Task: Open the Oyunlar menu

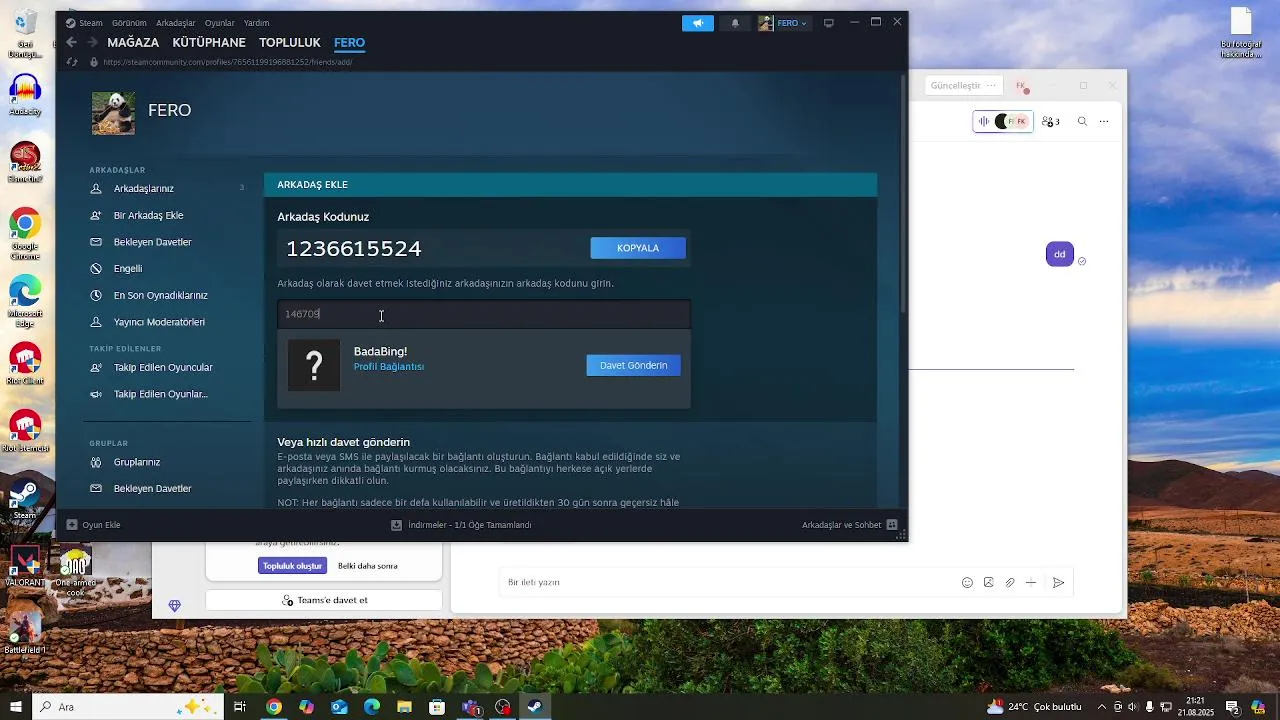Action: (219, 23)
